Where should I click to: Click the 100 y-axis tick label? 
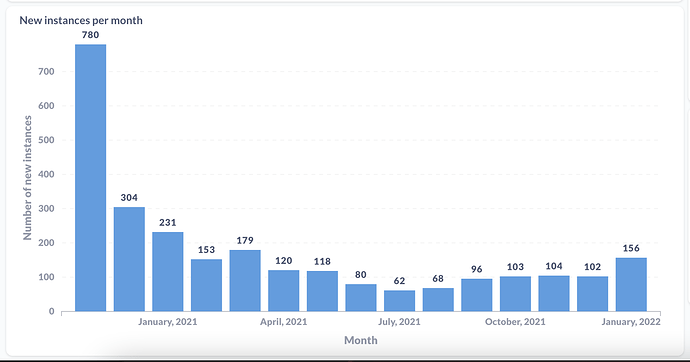46,277
